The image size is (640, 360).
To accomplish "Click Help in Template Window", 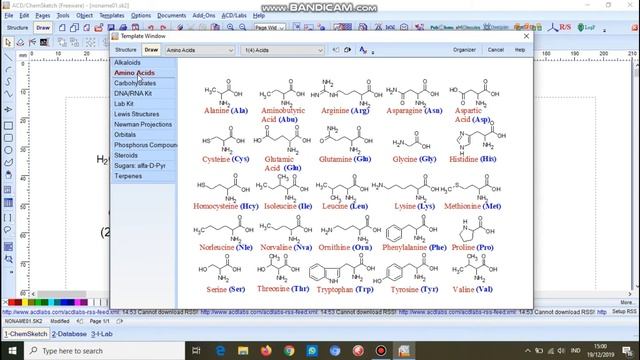I will (x=520, y=50).
